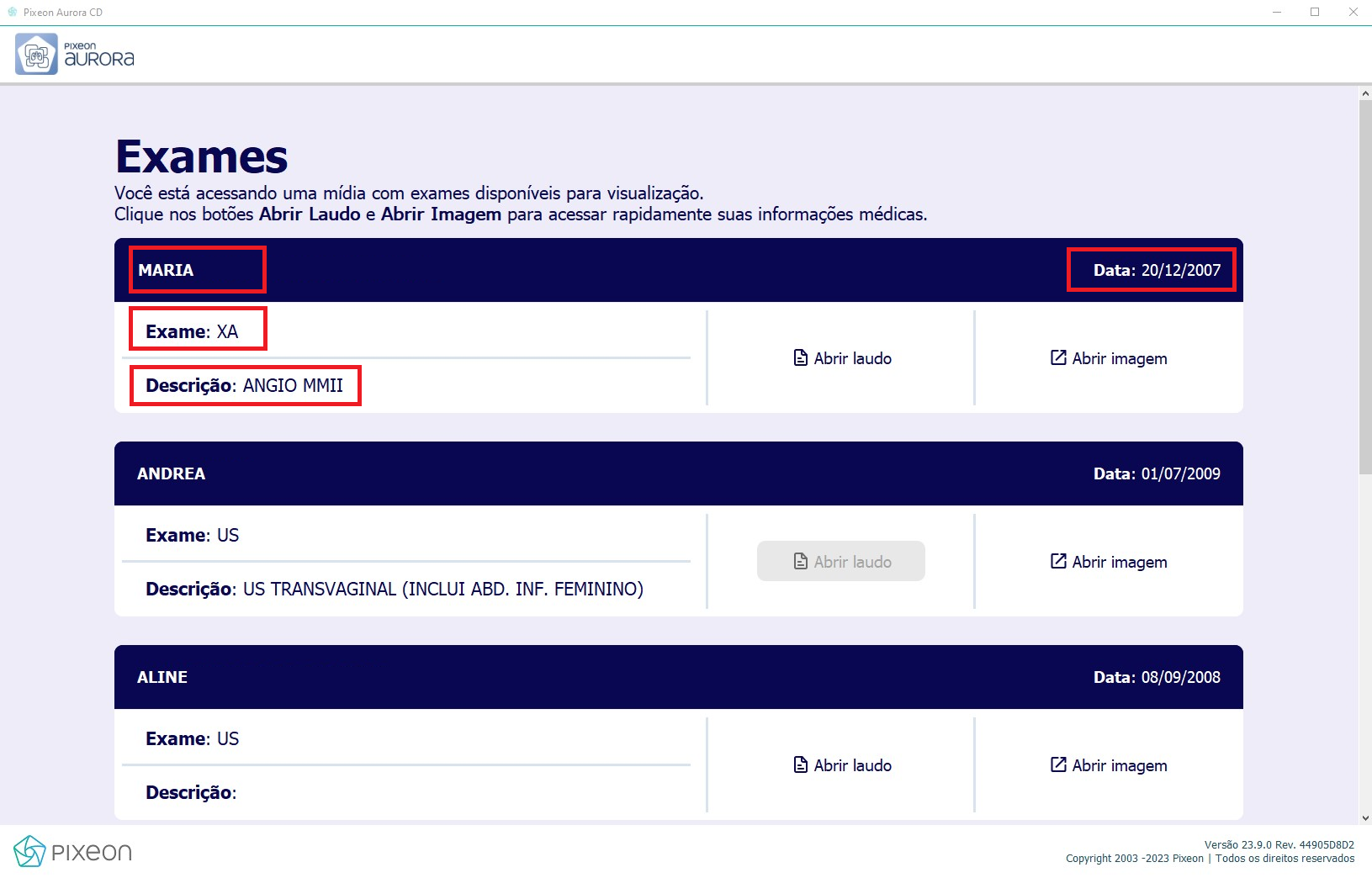This screenshot has height=878, width=1372.
Task: Click the Pixeon Aurora CD title bar icon
Action: coord(13,12)
